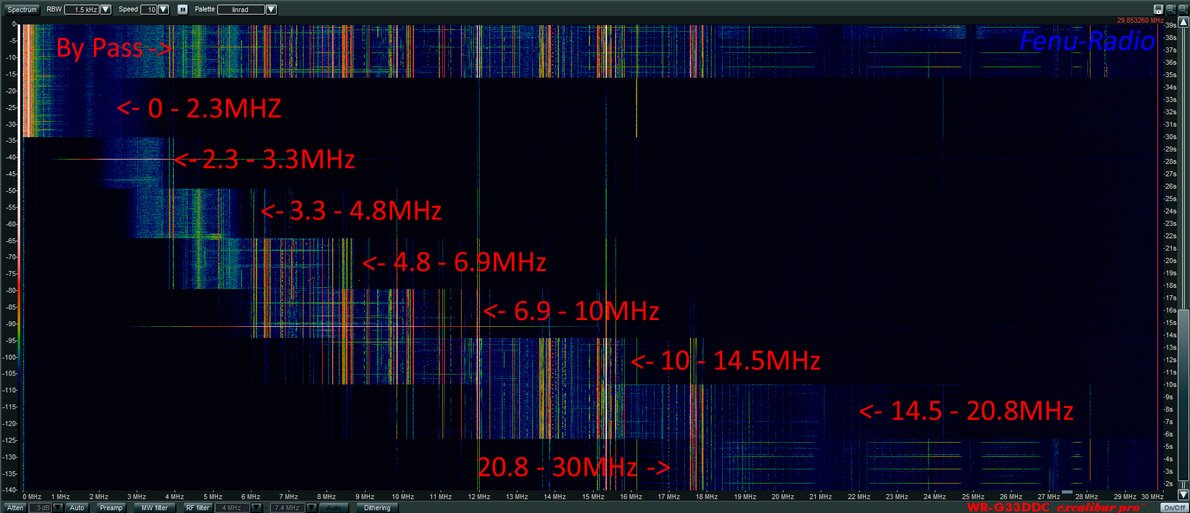Select the Spectrum tab

point(21,9)
